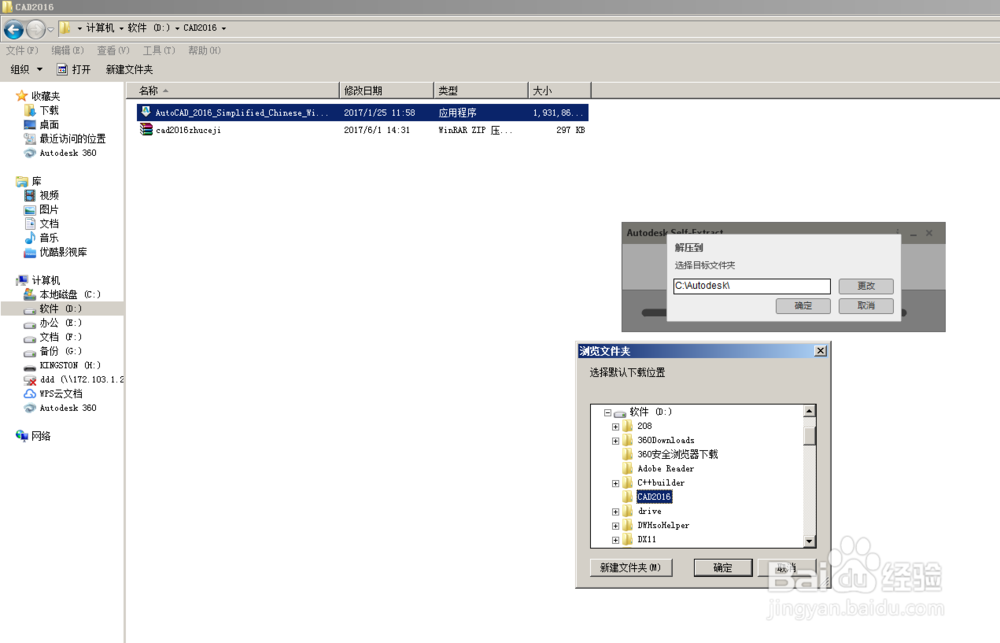Expand the CAD2016 breadcrumb dropdown arrow
Image resolution: width=1000 pixels, height=643 pixels.
click(223, 28)
